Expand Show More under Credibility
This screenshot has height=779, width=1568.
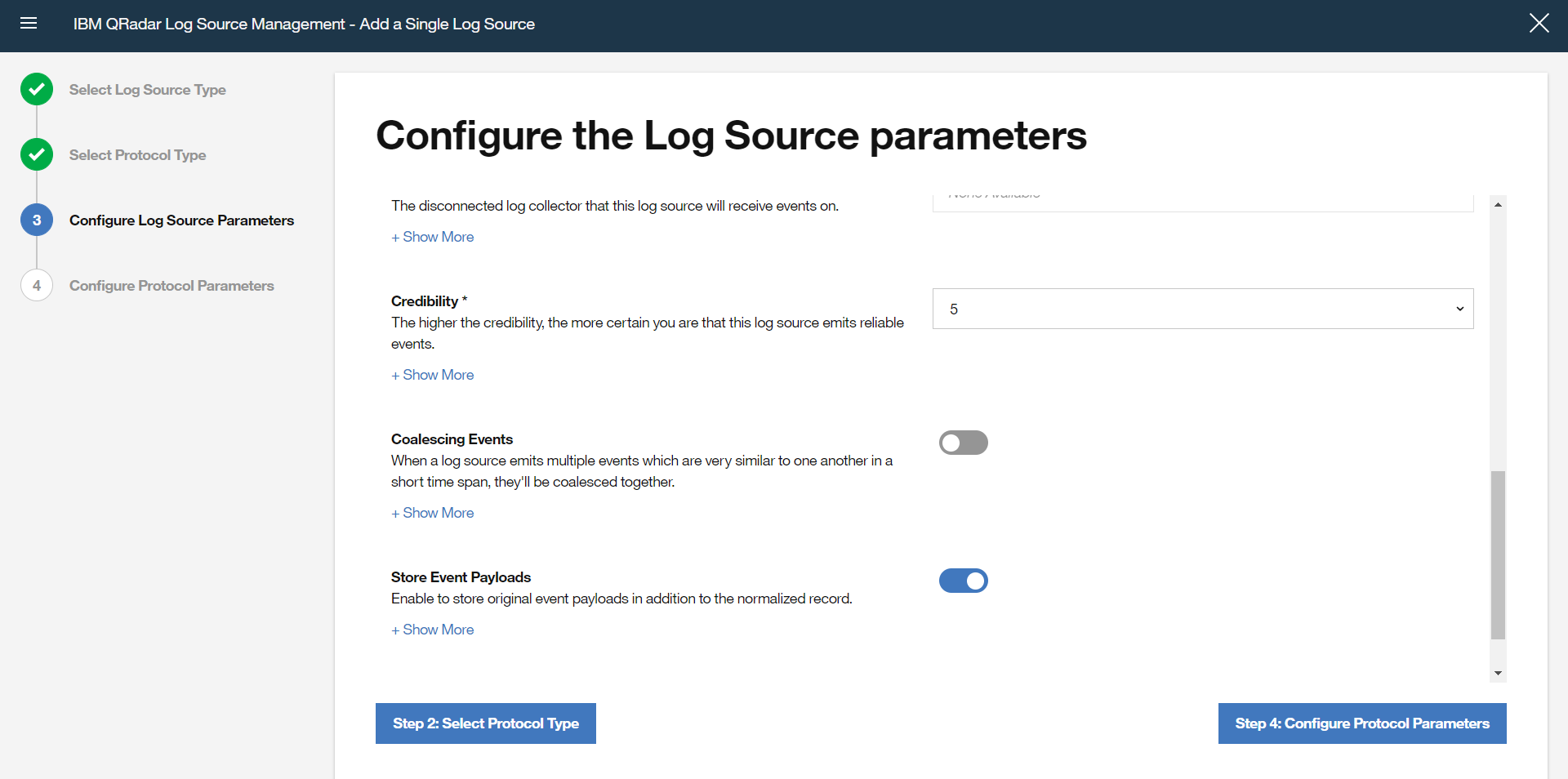(x=433, y=375)
